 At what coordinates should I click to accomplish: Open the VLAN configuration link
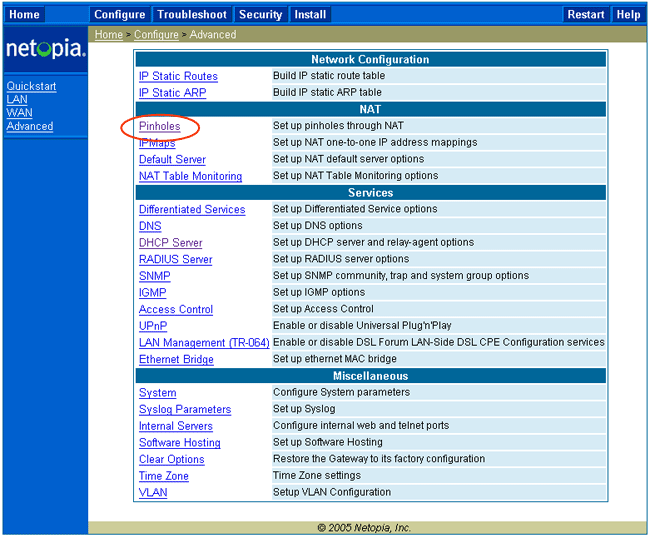point(153,493)
